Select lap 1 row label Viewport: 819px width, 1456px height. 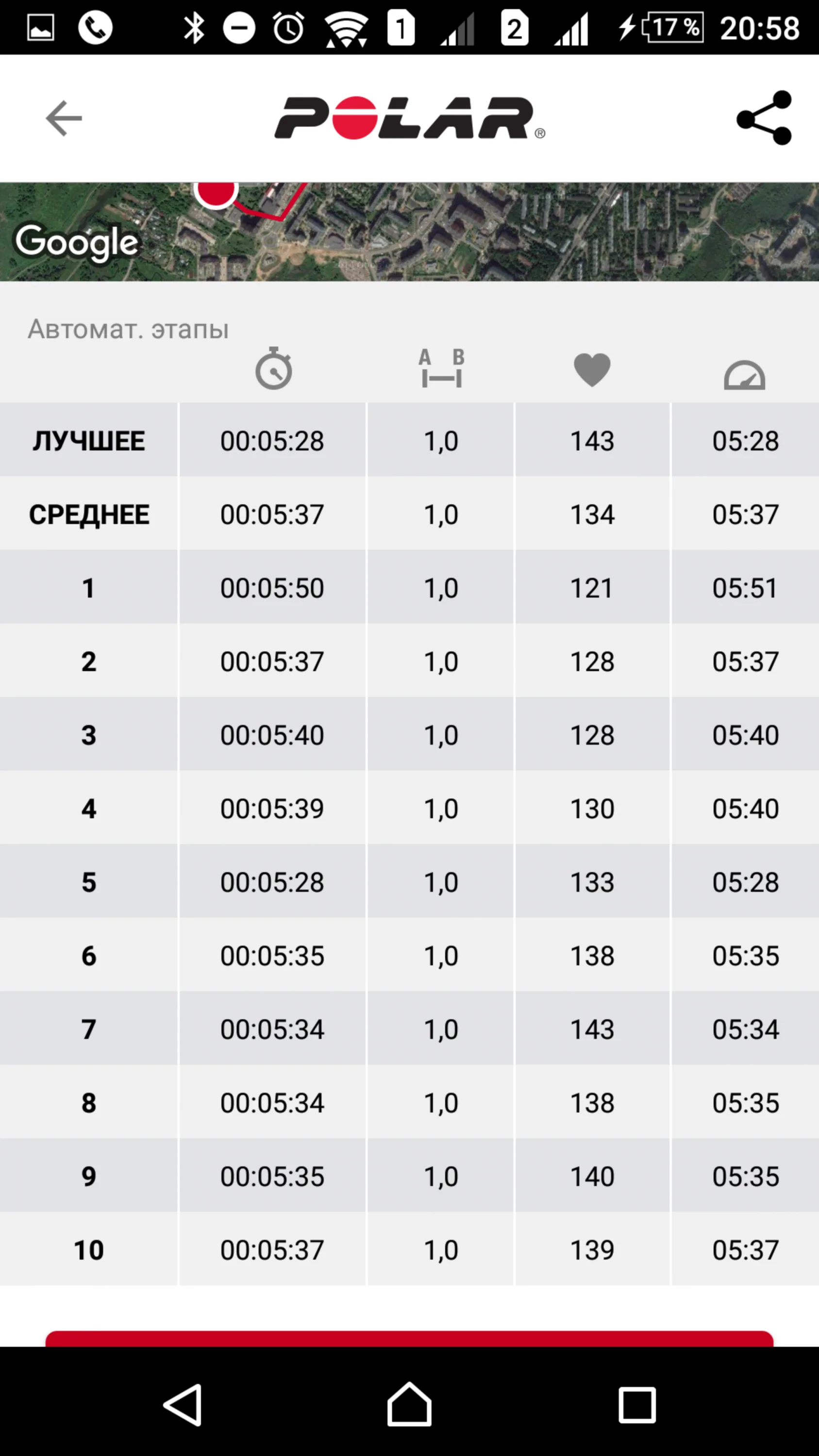89,588
